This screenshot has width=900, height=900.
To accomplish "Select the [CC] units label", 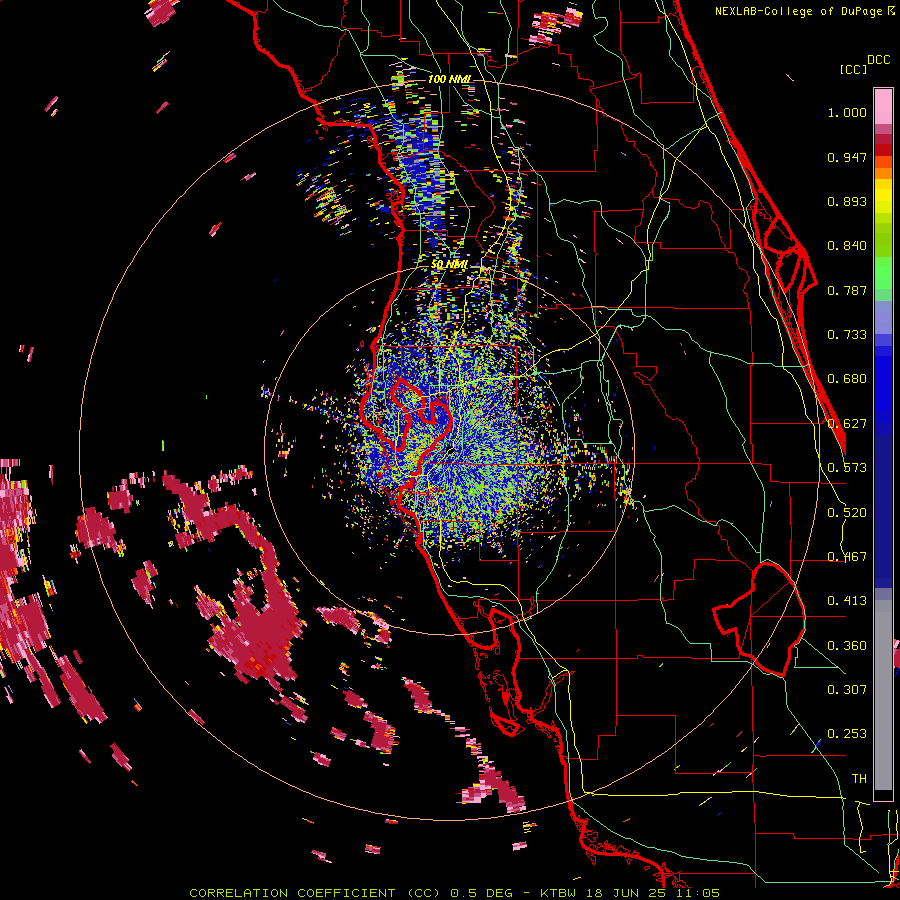I will 853,69.
